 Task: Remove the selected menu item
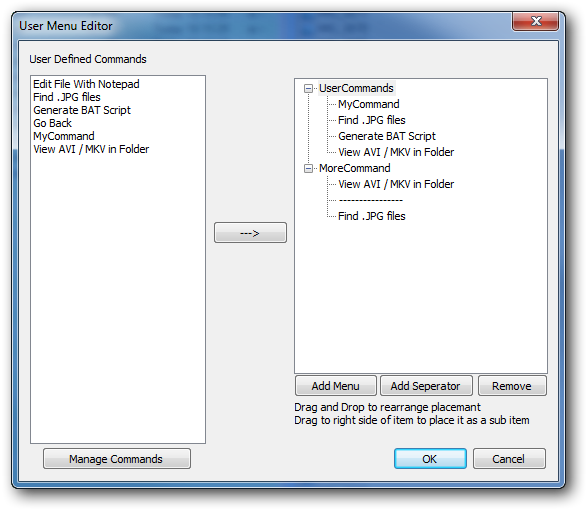512,386
